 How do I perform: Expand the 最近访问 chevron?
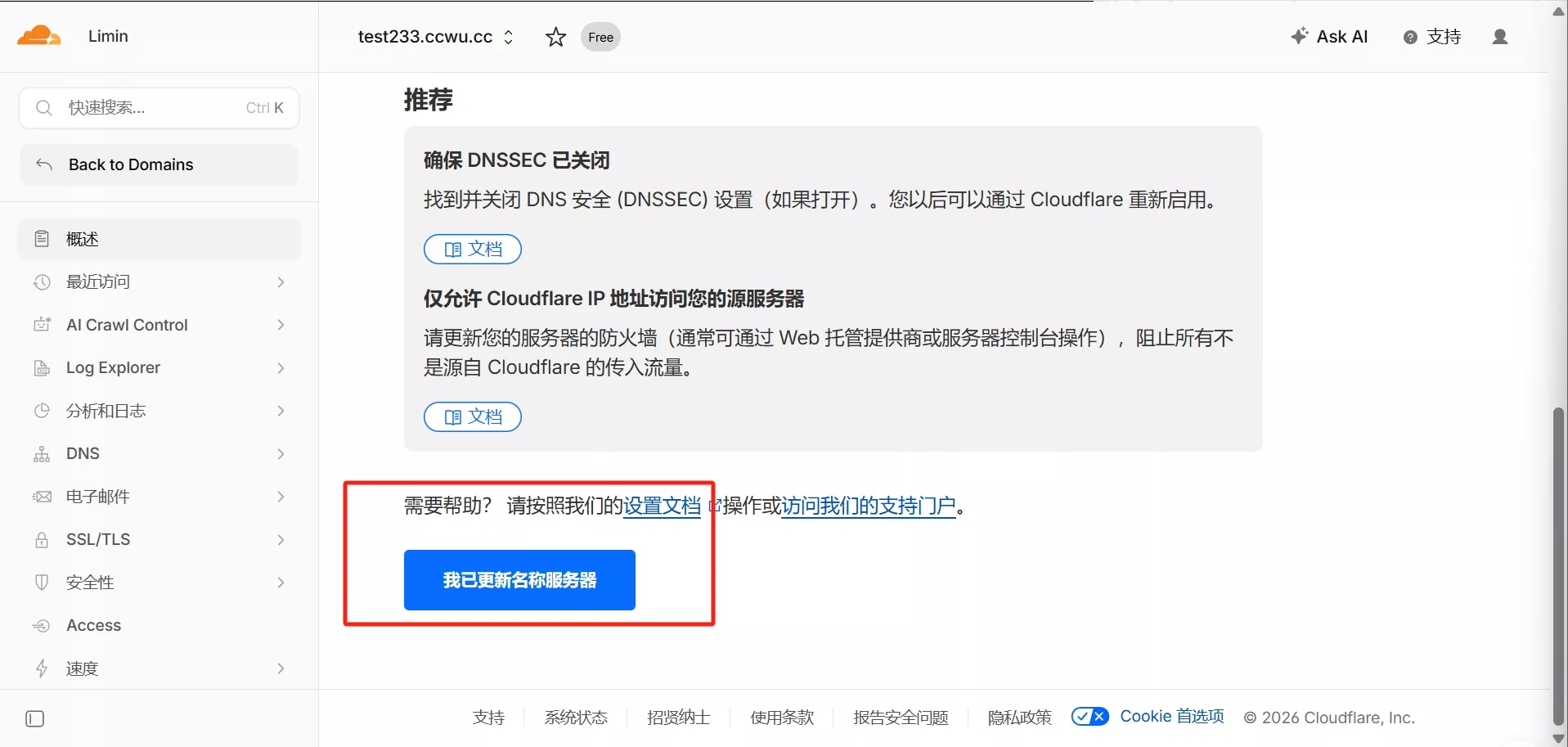[281, 282]
